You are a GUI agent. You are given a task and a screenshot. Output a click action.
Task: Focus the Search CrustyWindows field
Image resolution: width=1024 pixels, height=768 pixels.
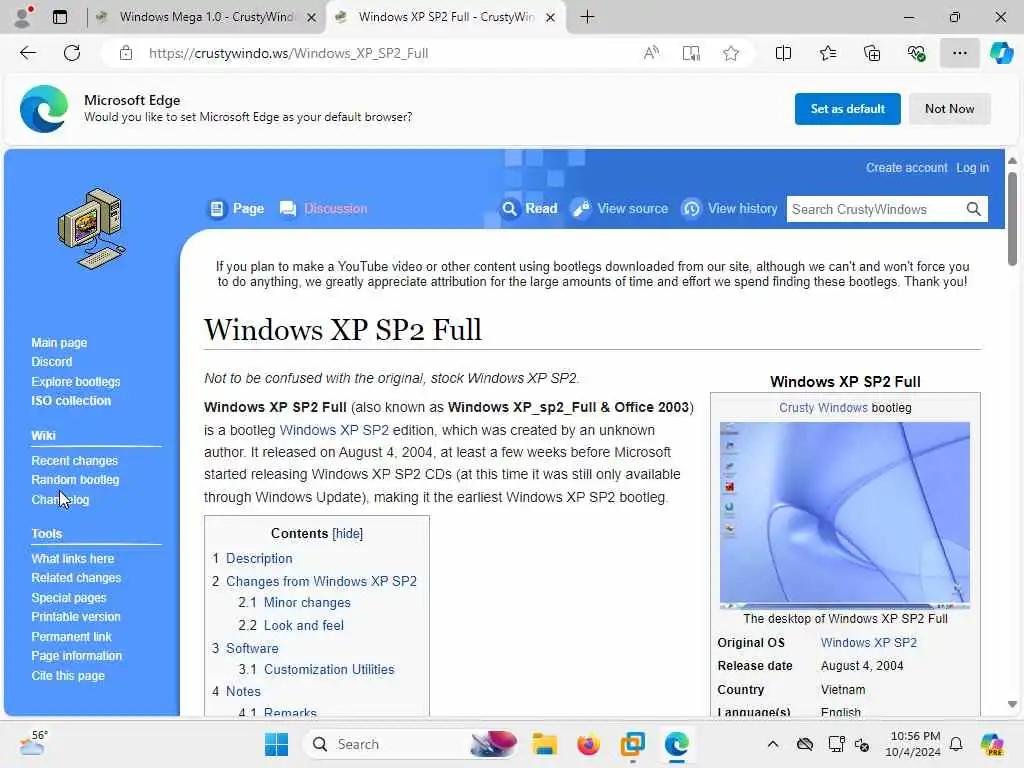(875, 209)
